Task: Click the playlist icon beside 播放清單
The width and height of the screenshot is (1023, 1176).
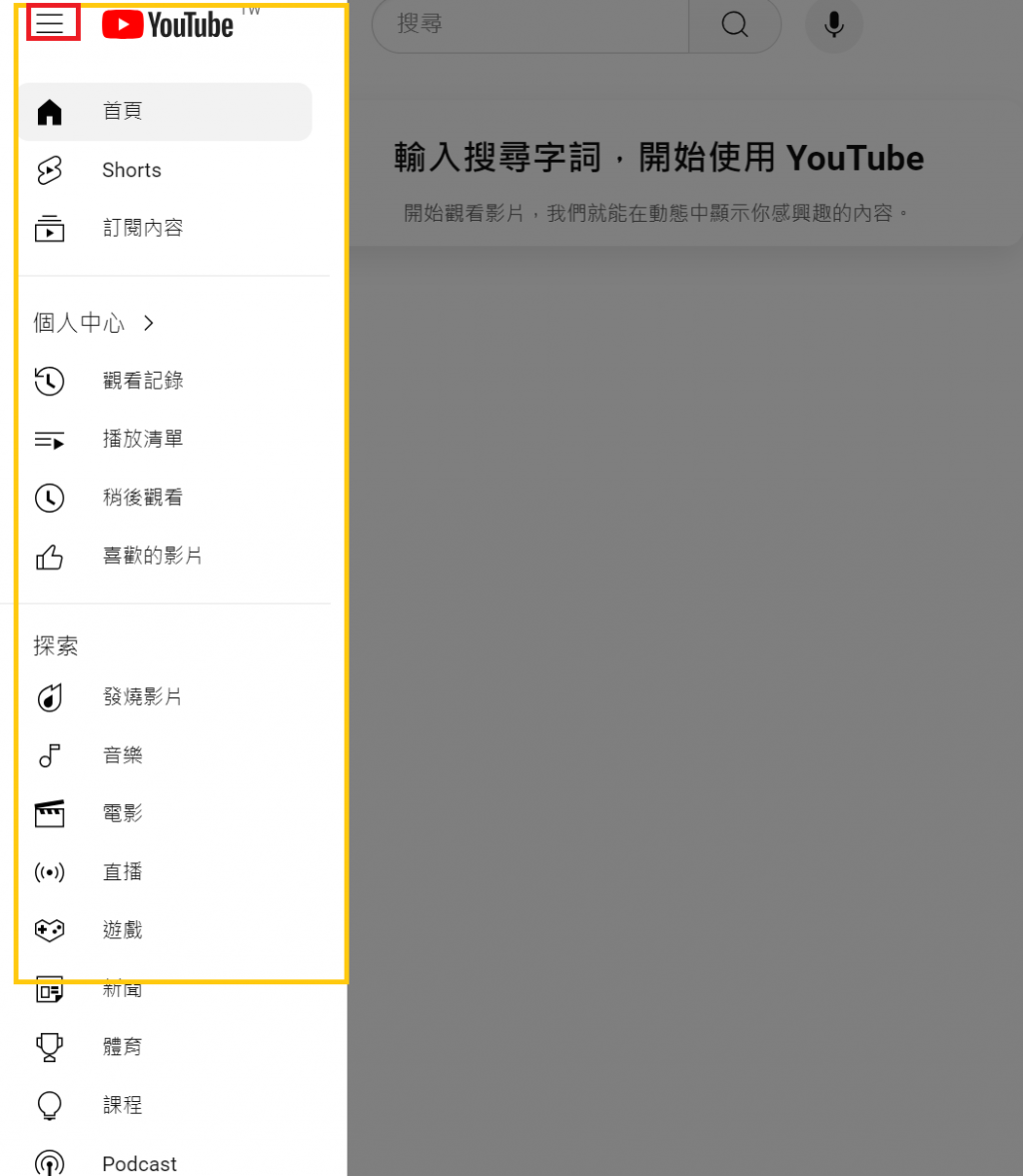Action: tap(50, 440)
